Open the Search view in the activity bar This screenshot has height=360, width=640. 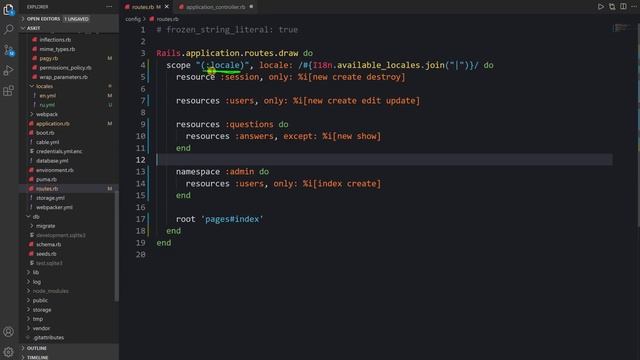pyautogui.click(x=9, y=29)
